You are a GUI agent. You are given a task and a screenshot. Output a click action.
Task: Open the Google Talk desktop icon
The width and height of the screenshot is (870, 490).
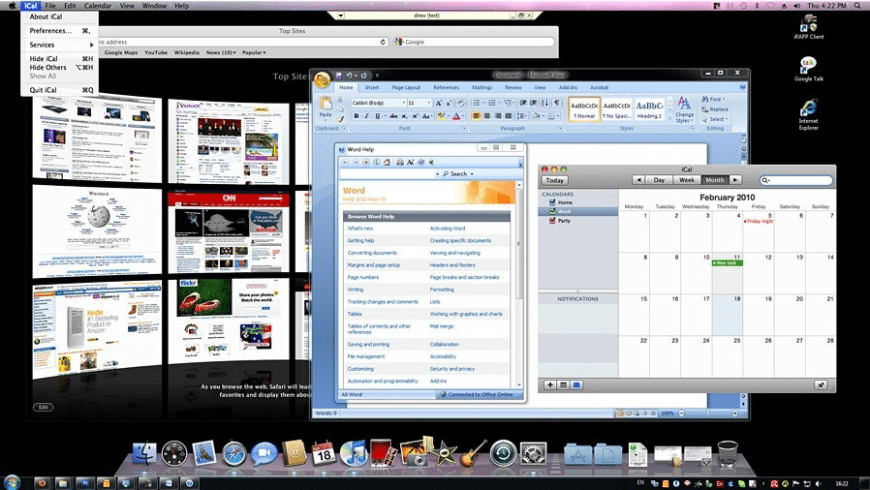point(808,69)
